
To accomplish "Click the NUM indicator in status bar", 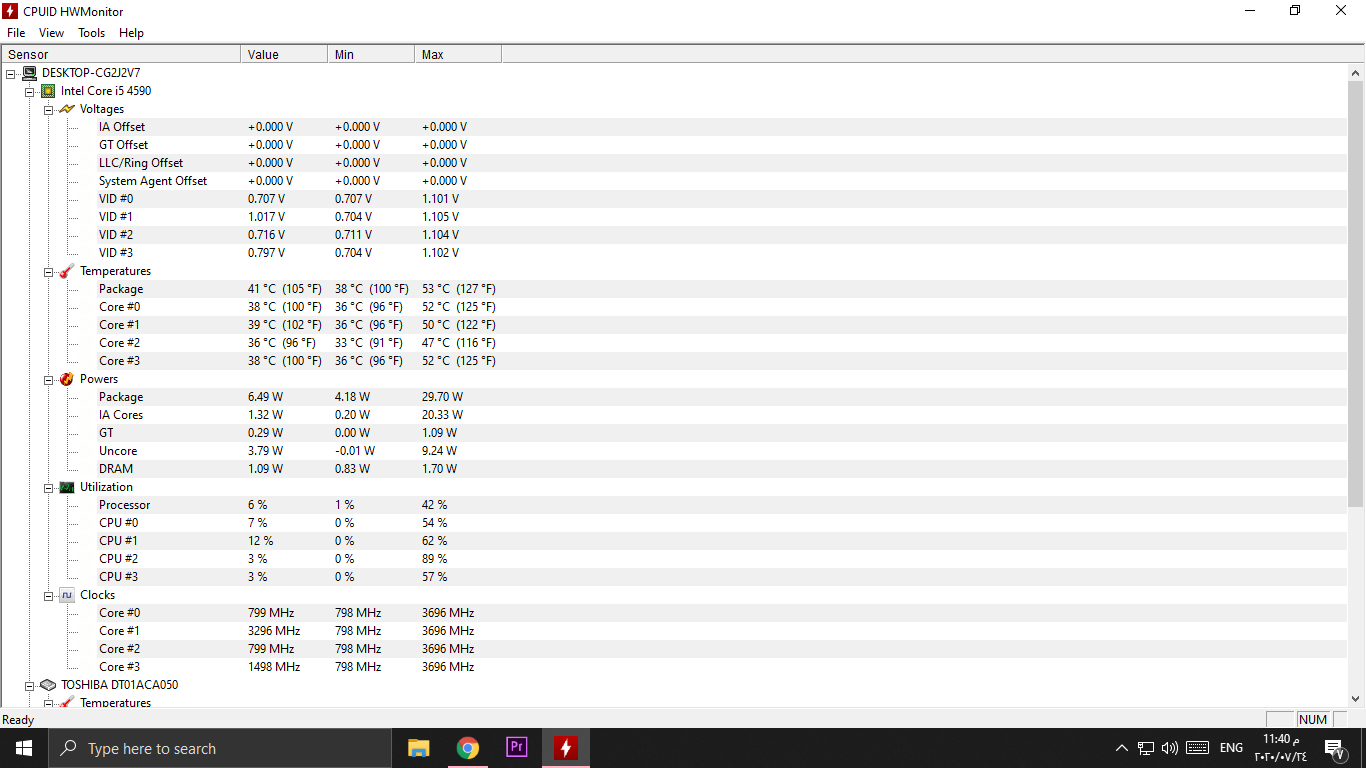I will pos(1313,719).
